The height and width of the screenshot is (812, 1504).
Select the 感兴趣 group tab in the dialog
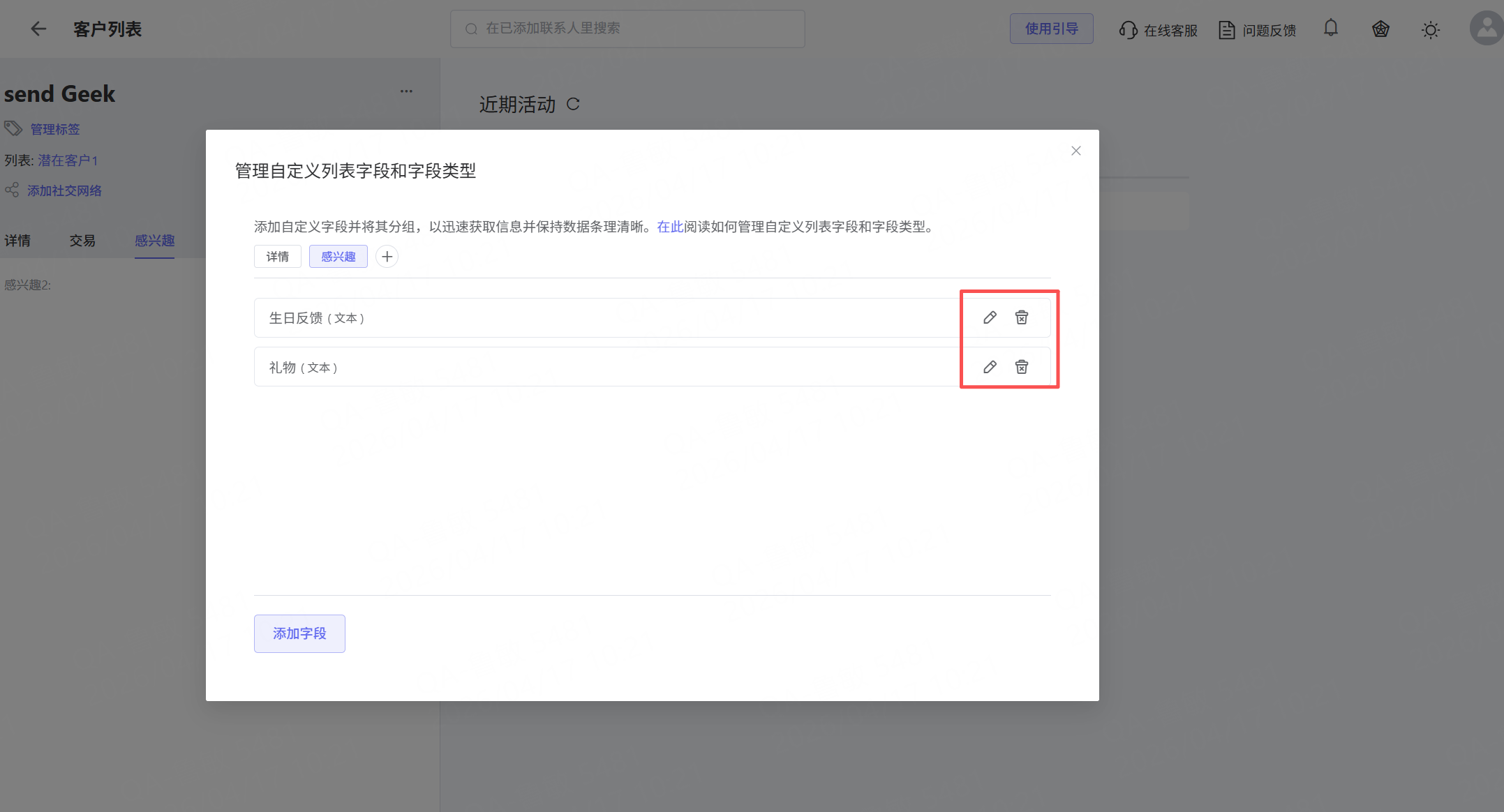[x=338, y=257]
